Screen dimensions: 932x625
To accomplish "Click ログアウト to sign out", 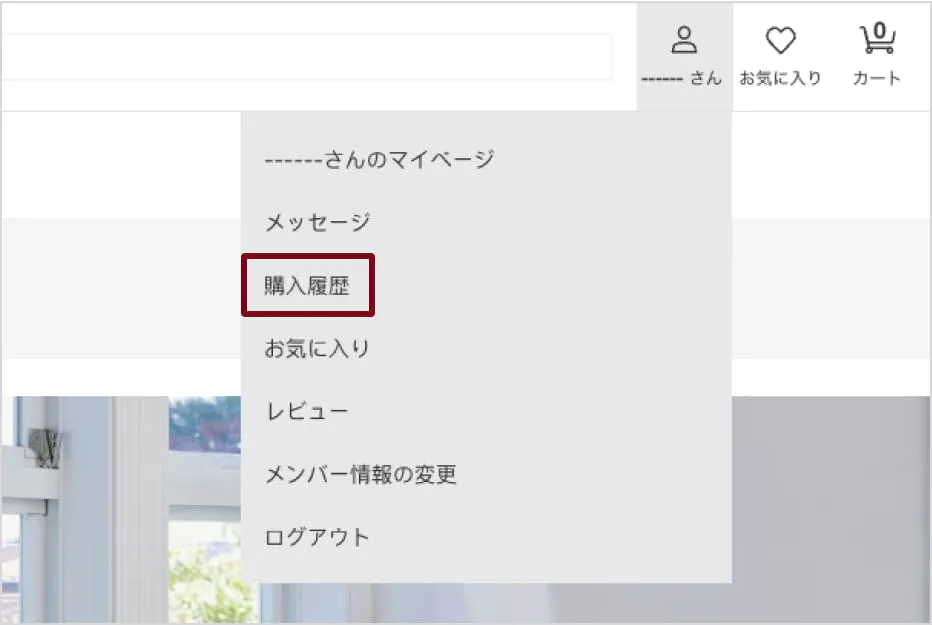I will point(317,538).
